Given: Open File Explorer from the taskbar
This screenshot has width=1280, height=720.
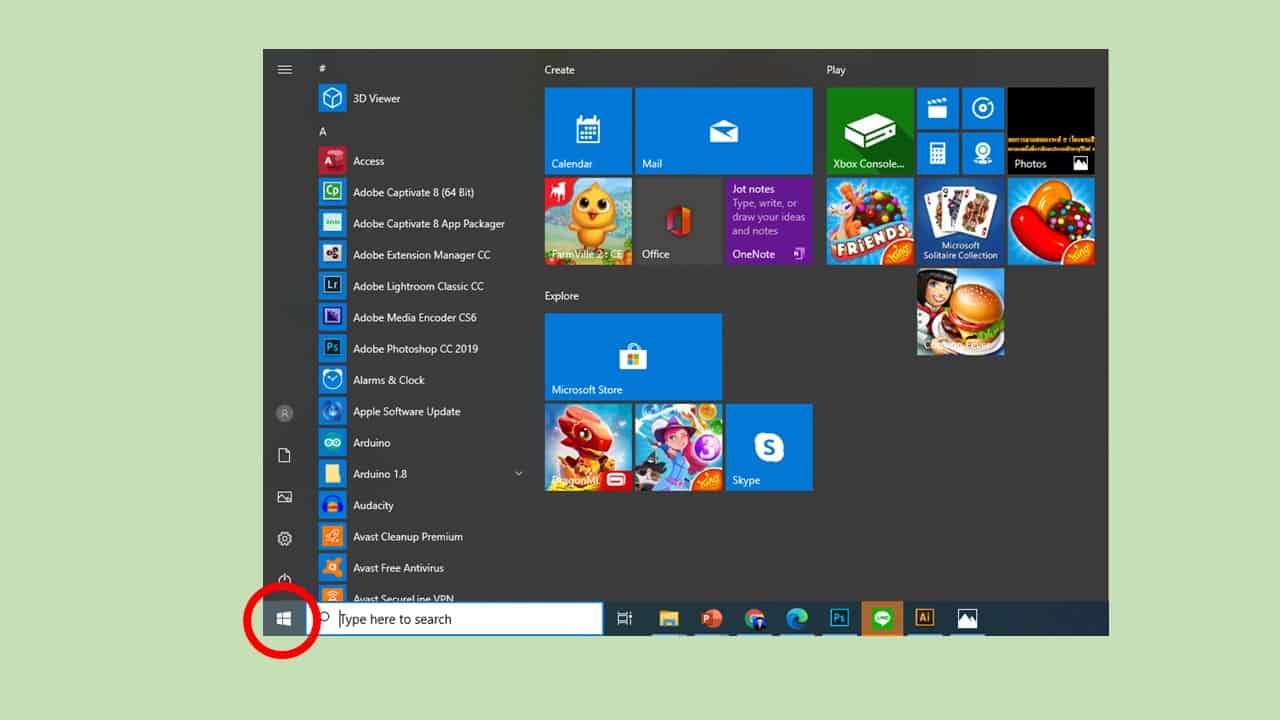Looking at the screenshot, I should 669,619.
